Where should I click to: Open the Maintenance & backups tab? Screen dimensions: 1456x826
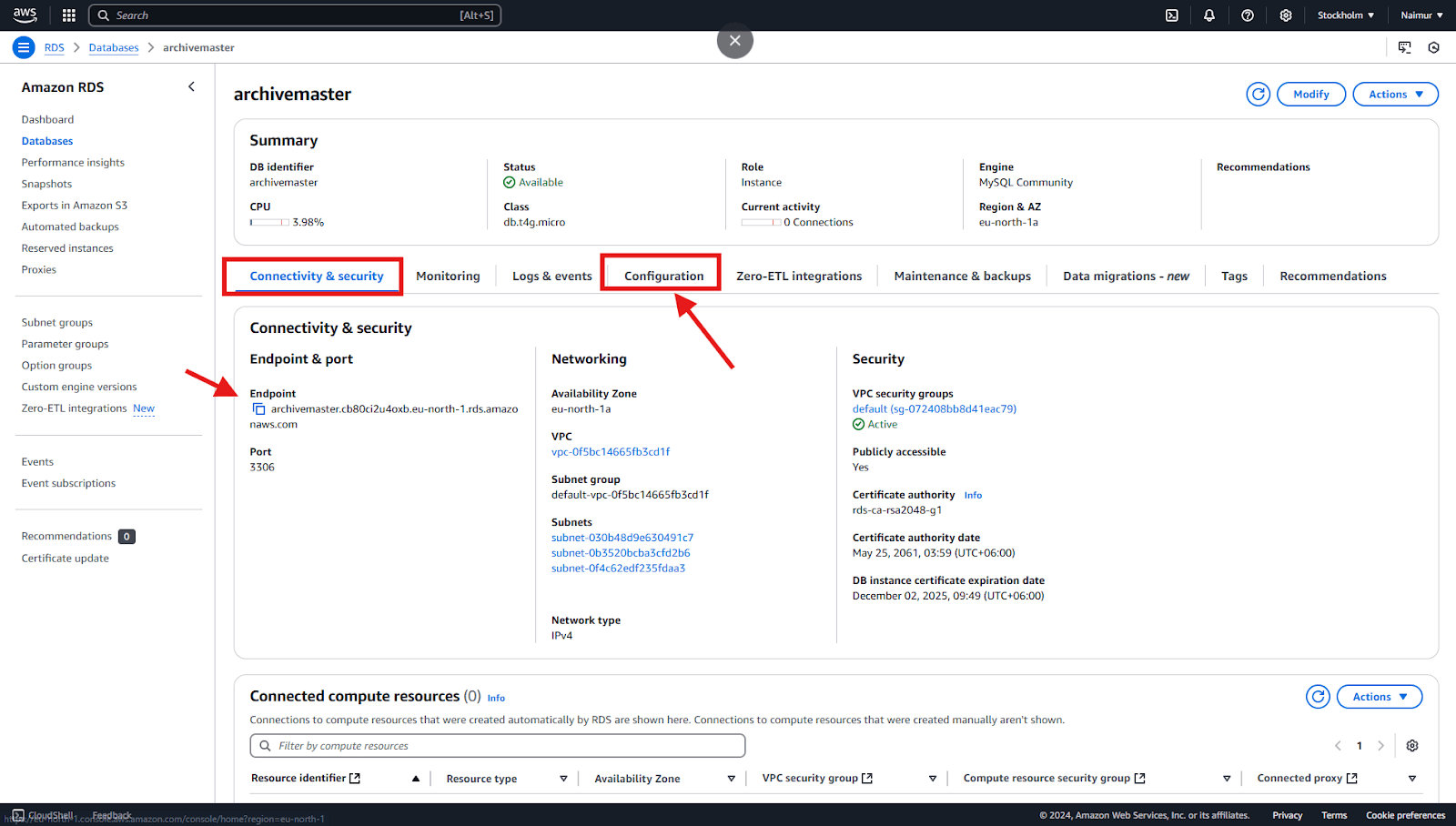(963, 276)
